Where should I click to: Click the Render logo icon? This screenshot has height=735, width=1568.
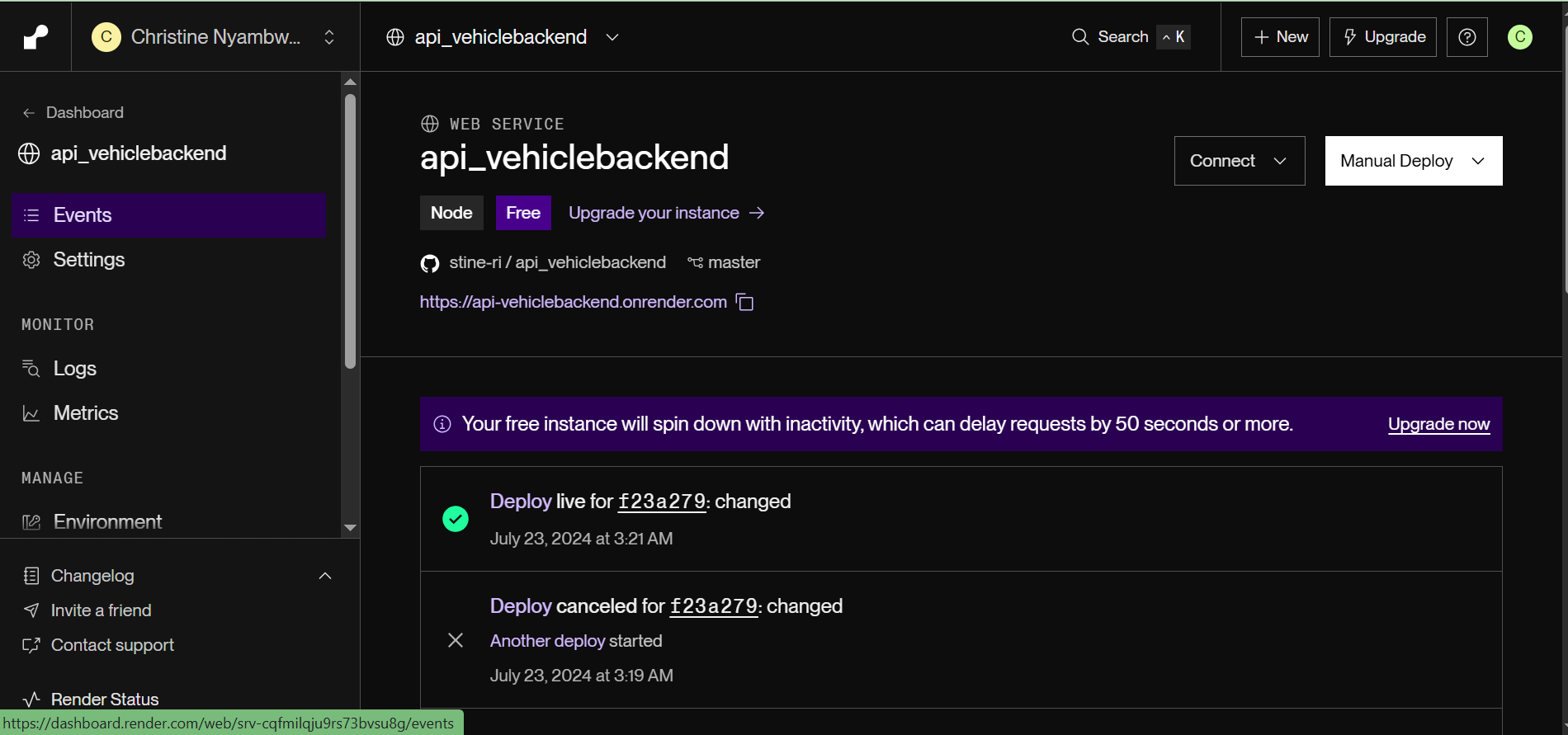pyautogui.click(x=35, y=37)
